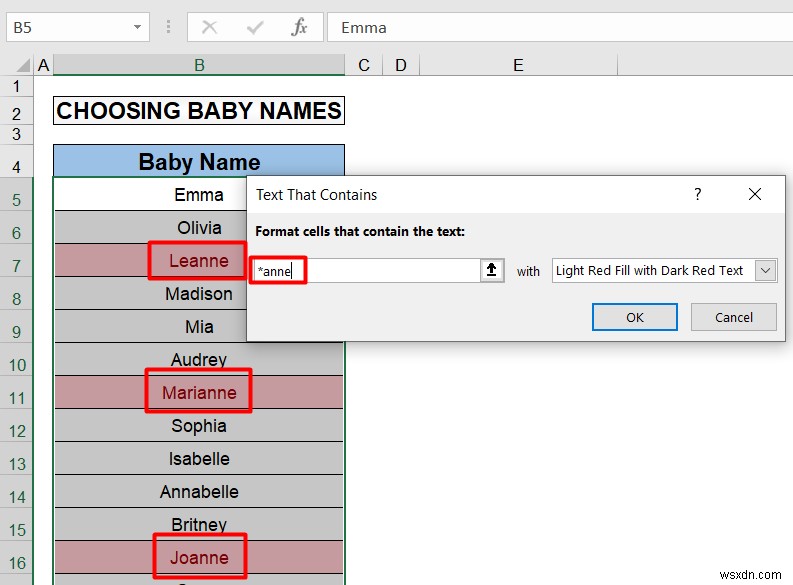Screen dimensions: 793x585
Task: Click the collapse dialog range selector arrow
Action: coord(492,270)
